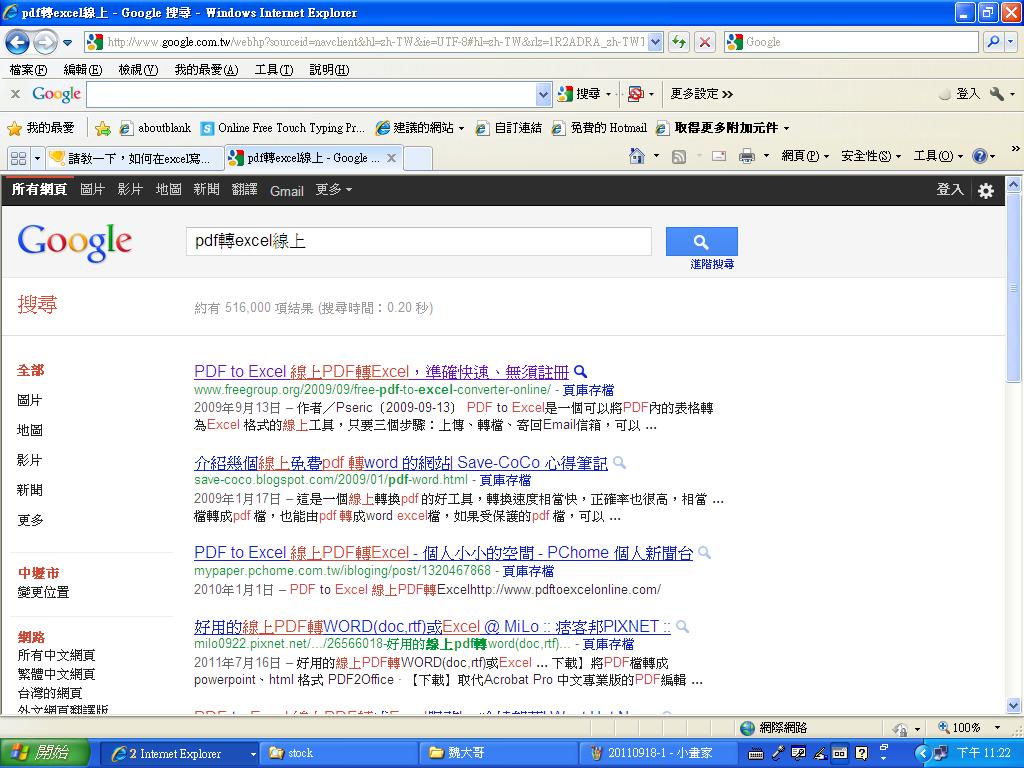Image resolution: width=1024 pixels, height=768 pixels.
Task: Go forward using the browser forward arrow
Action: click(x=44, y=42)
